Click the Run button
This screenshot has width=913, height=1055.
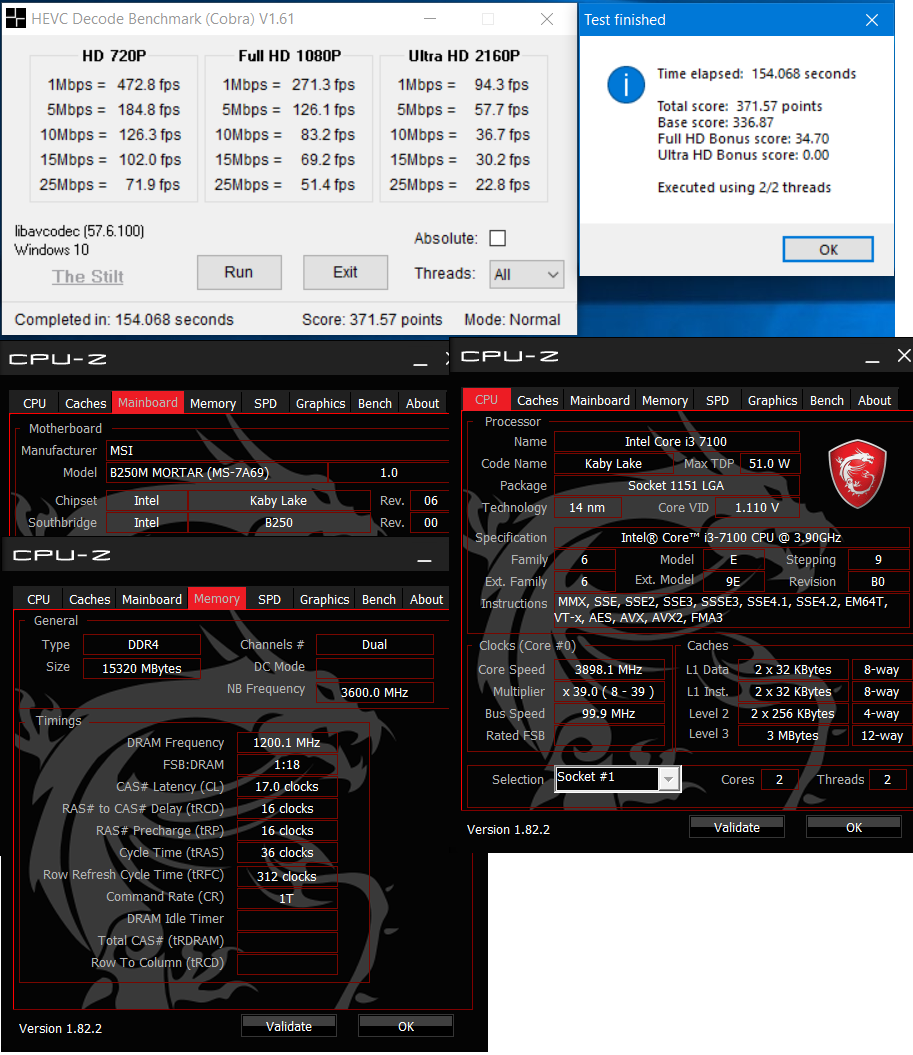(x=239, y=272)
